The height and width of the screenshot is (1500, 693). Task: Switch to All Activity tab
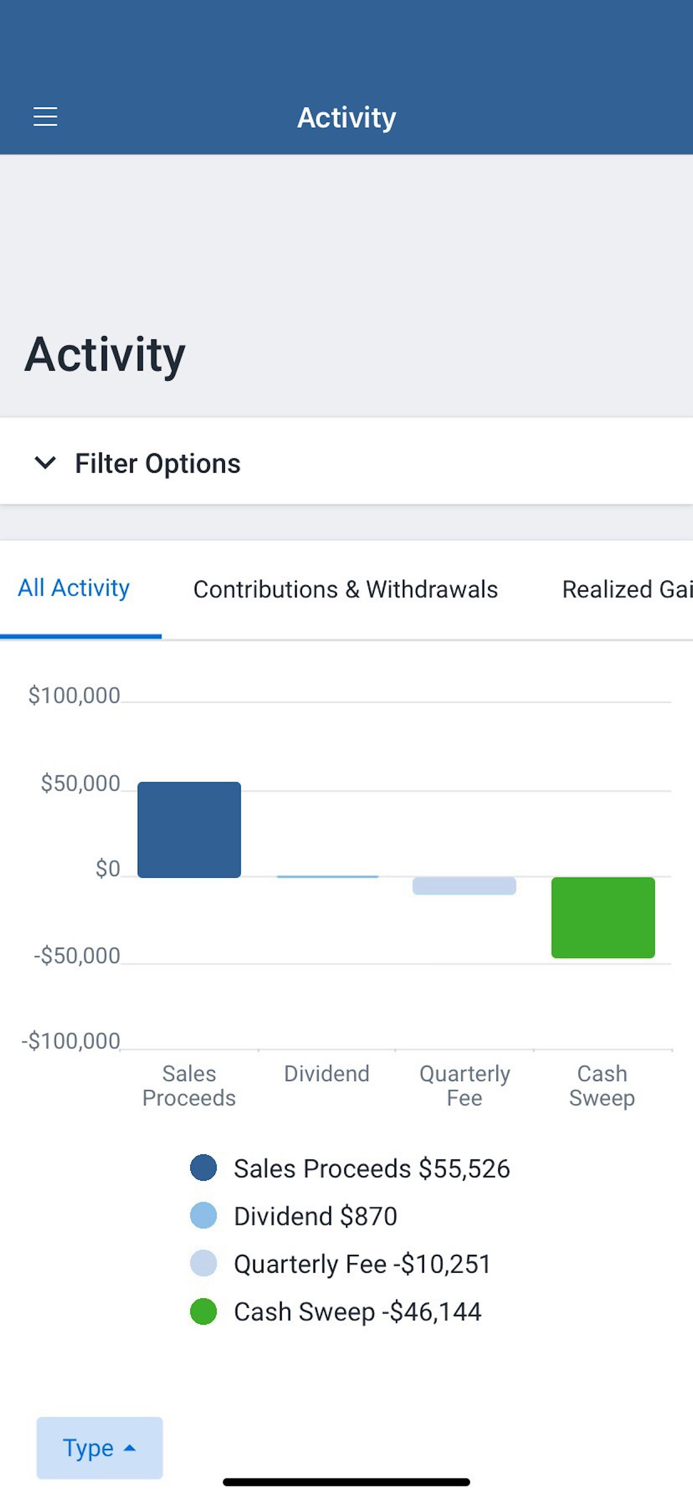click(74, 588)
